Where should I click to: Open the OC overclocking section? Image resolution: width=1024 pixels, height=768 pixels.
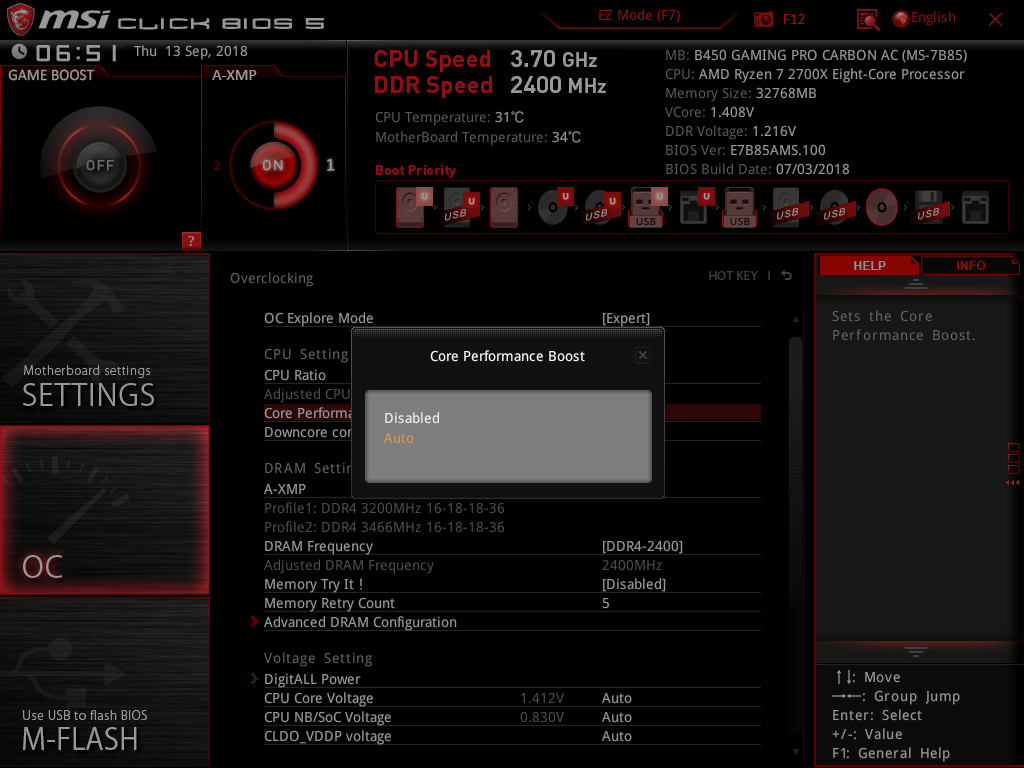click(104, 511)
